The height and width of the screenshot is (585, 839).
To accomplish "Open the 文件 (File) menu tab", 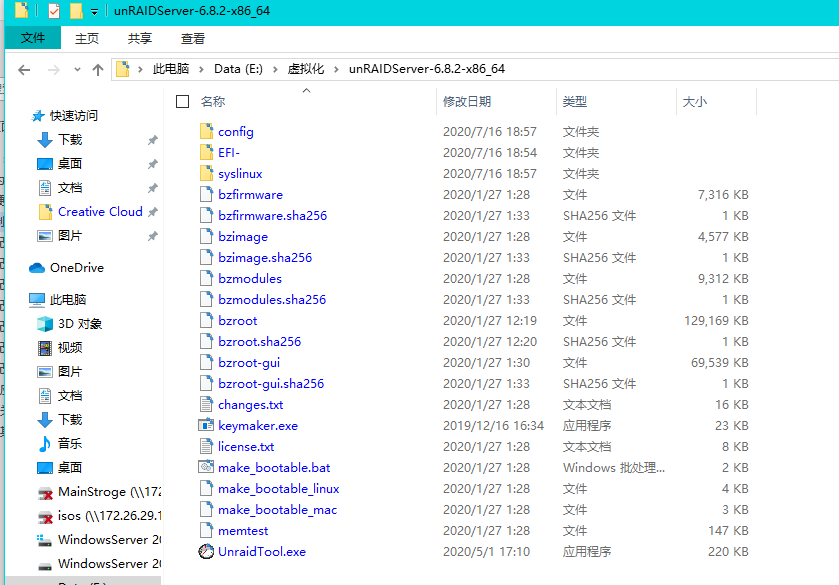I will (x=33, y=38).
